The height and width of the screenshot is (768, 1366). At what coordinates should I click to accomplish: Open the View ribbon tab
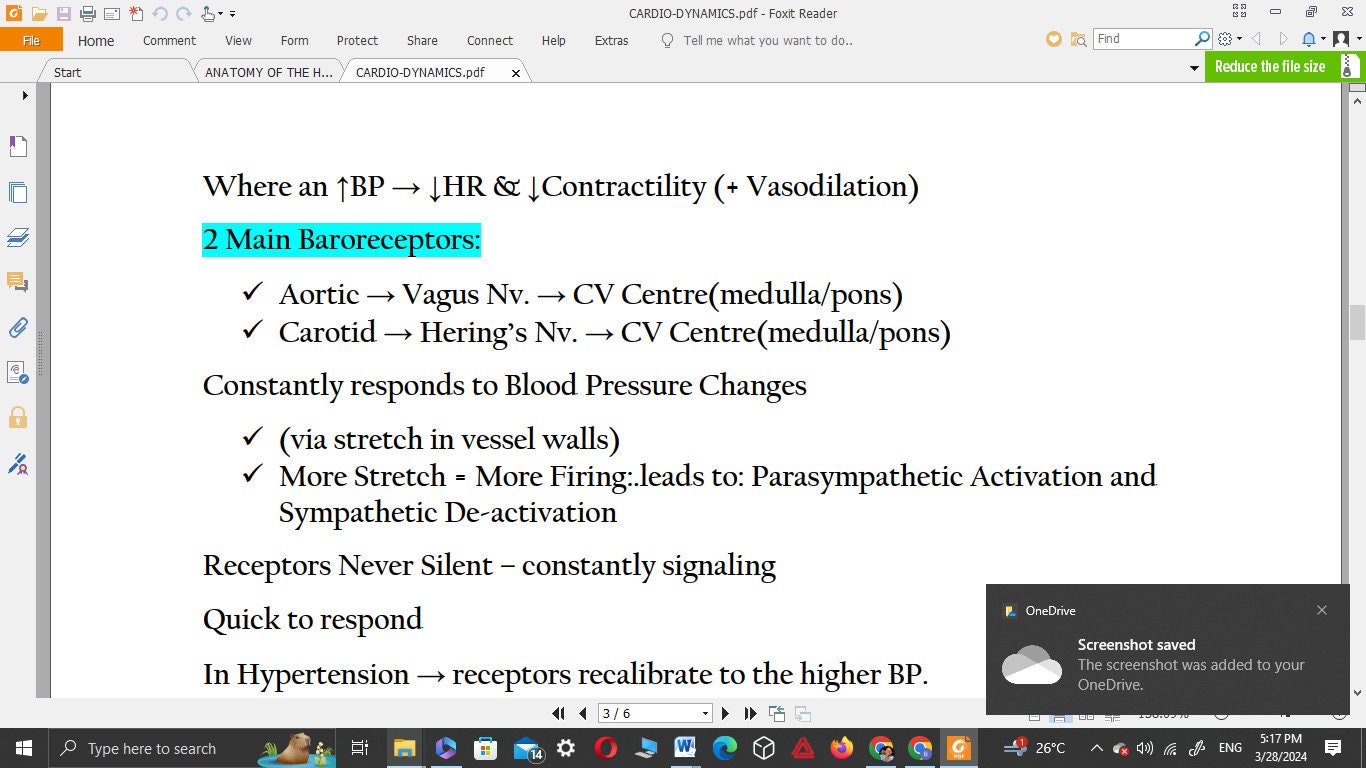click(x=238, y=40)
